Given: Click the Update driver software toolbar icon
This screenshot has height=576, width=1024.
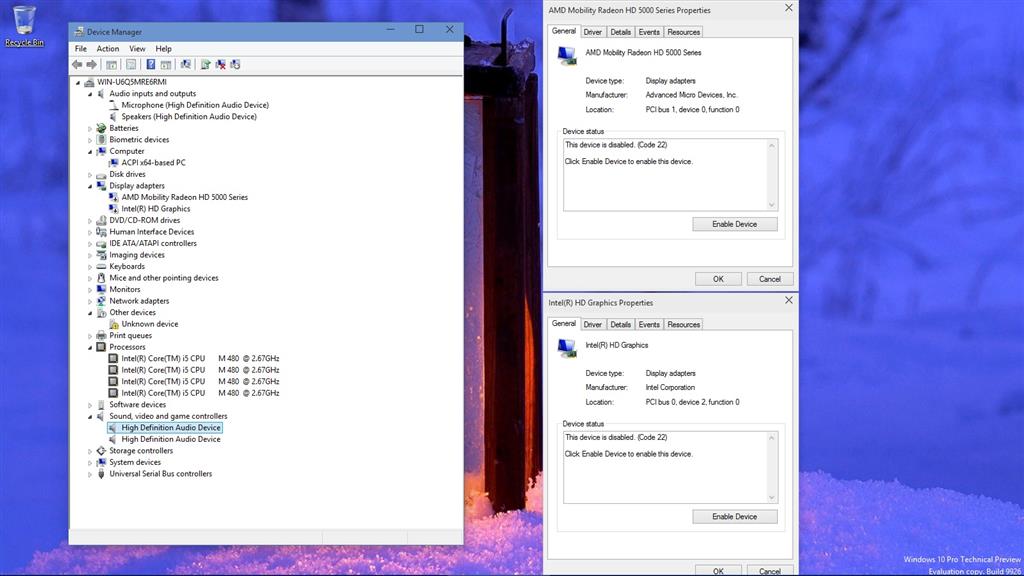Looking at the screenshot, I should [206, 65].
